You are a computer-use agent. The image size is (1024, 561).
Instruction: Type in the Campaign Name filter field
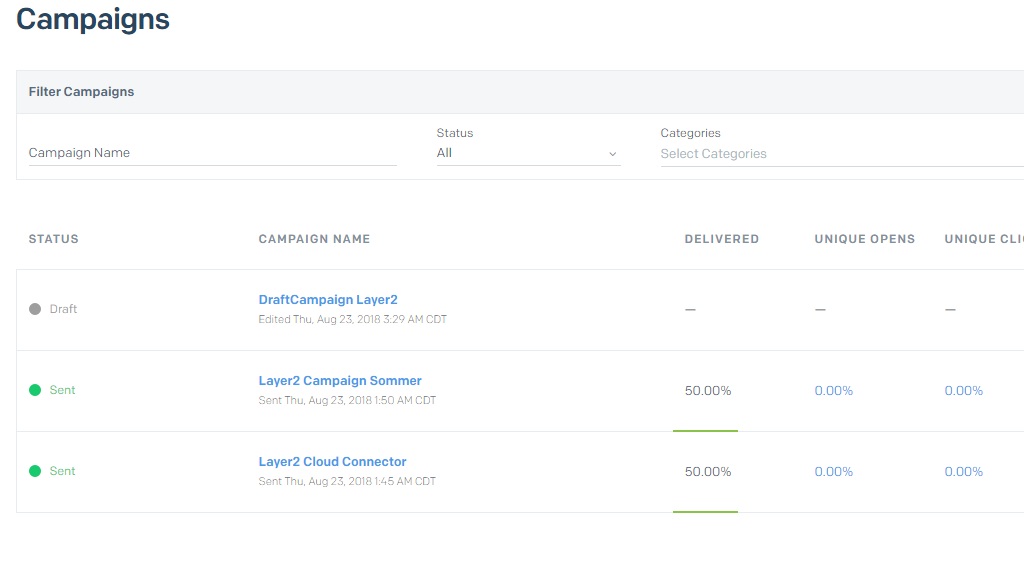point(212,153)
